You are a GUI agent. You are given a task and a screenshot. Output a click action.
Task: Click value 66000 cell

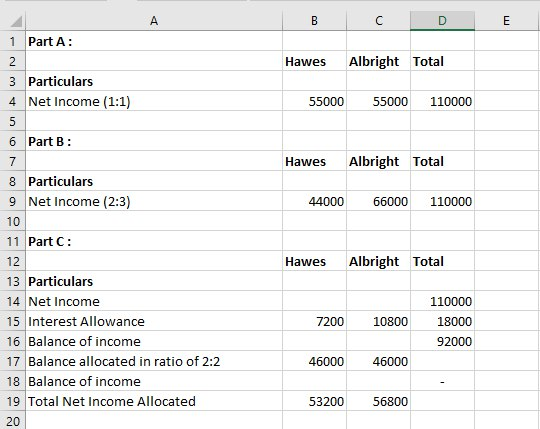378,201
